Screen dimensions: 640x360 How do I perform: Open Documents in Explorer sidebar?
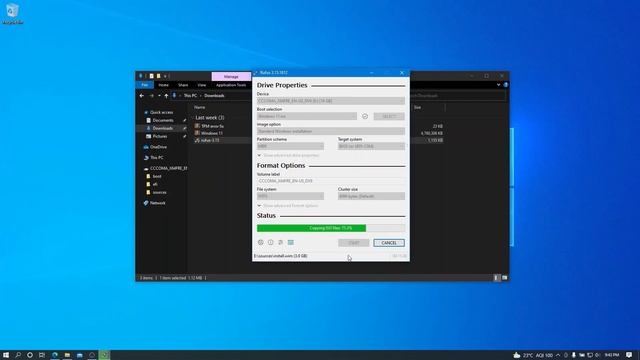point(163,120)
